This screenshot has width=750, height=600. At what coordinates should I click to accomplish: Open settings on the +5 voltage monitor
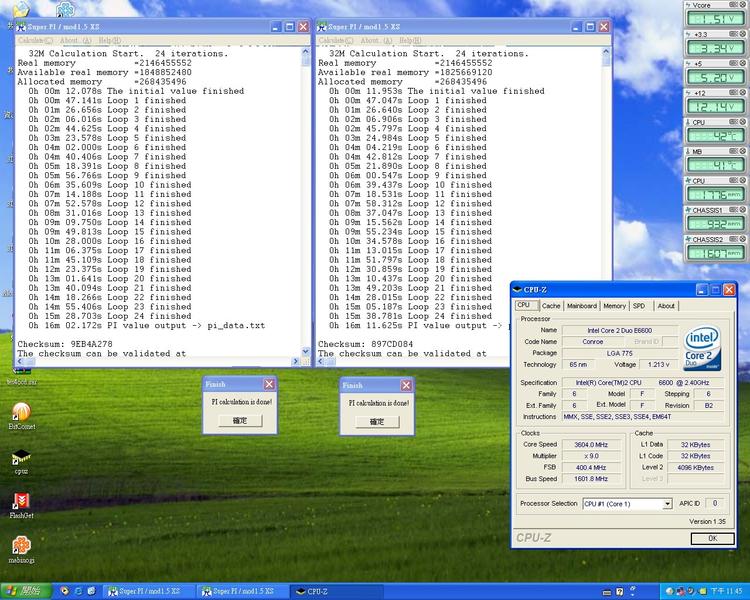(x=734, y=63)
